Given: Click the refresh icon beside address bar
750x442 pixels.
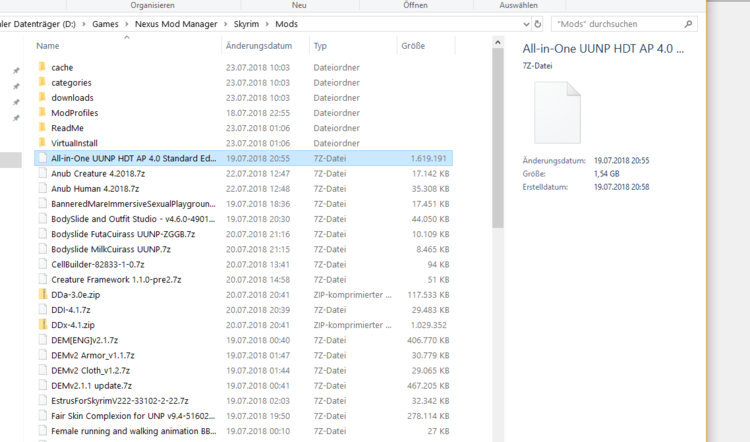Looking at the screenshot, I should tap(538, 24).
